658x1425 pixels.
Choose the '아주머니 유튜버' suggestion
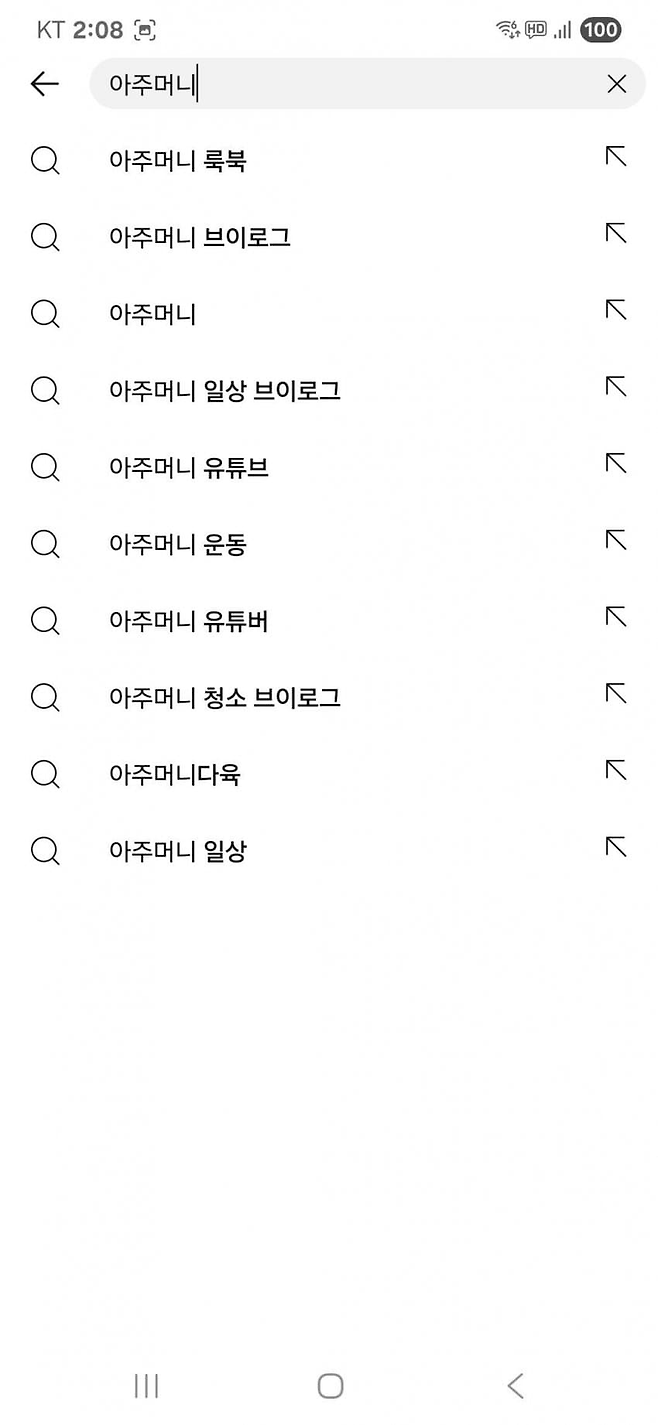[188, 621]
